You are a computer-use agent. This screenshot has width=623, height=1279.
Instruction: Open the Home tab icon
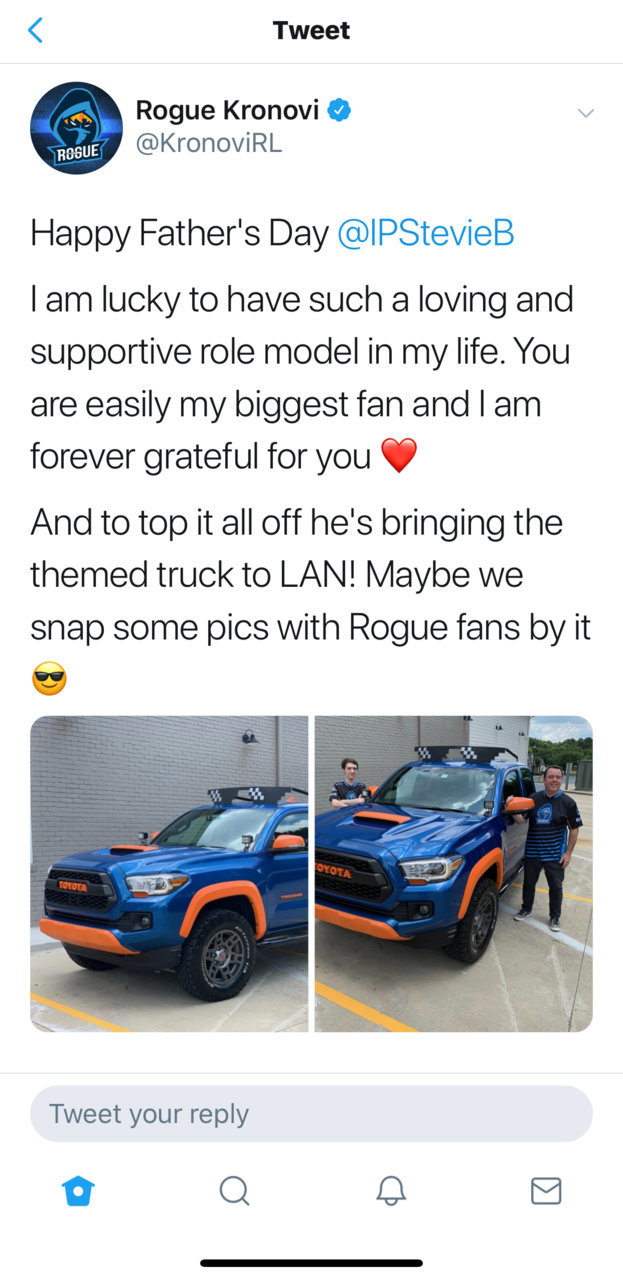(x=78, y=1190)
